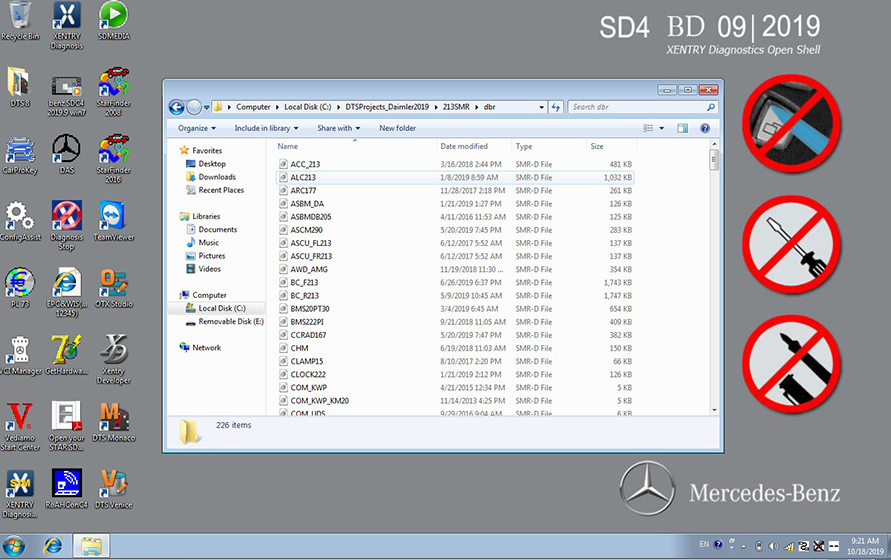Select the ALC213 file row
This screenshot has height=560, width=891.
pyautogui.click(x=455, y=177)
